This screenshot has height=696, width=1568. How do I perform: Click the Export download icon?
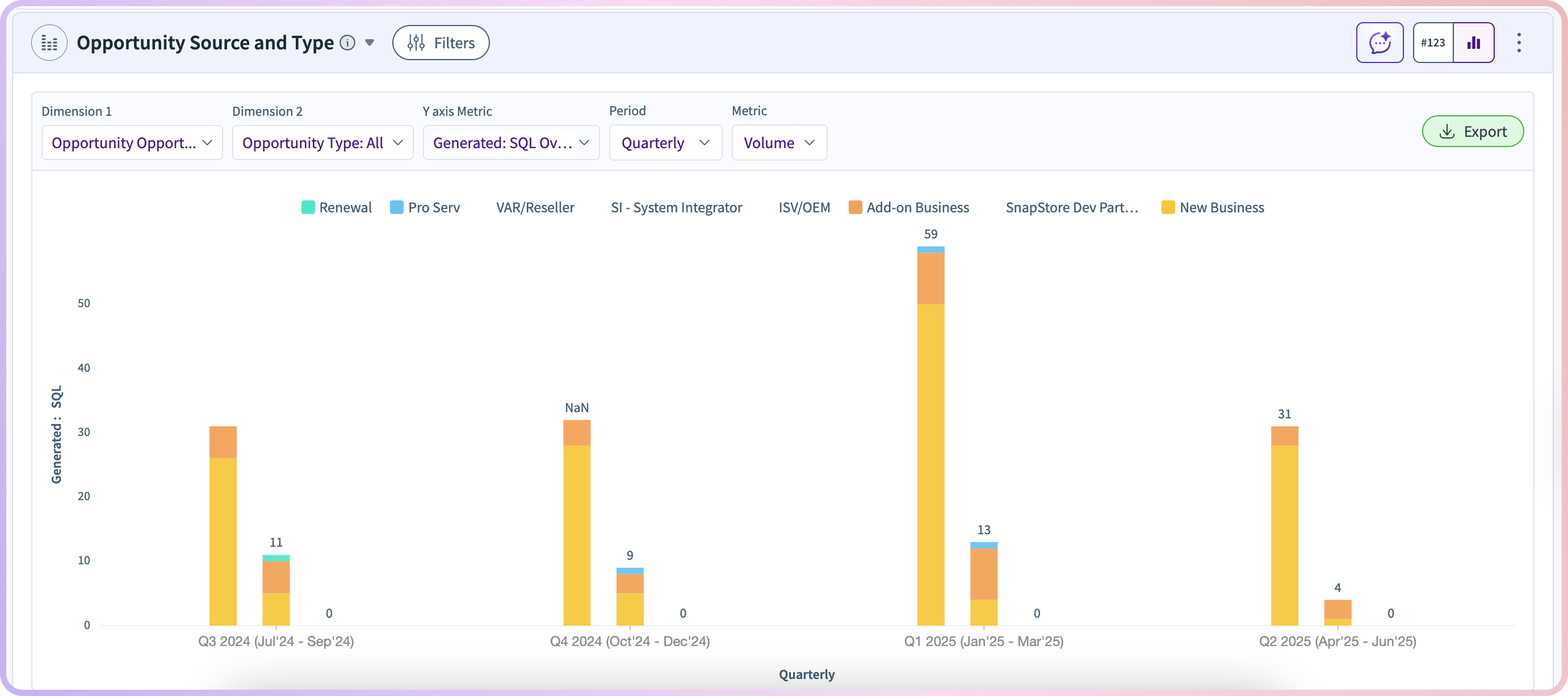click(1447, 132)
